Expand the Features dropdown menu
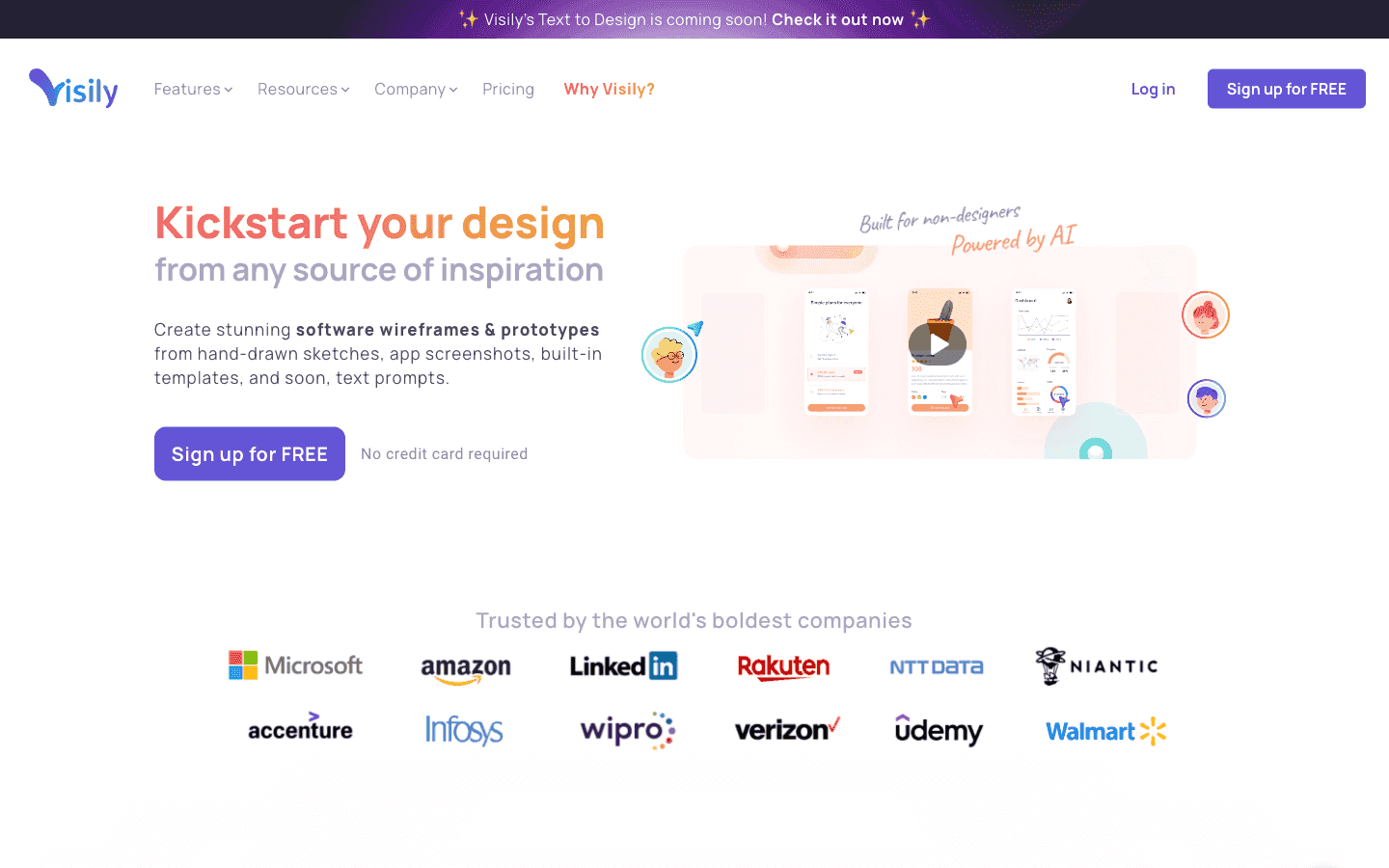Screen dimensions: 1389x868 point(193,89)
